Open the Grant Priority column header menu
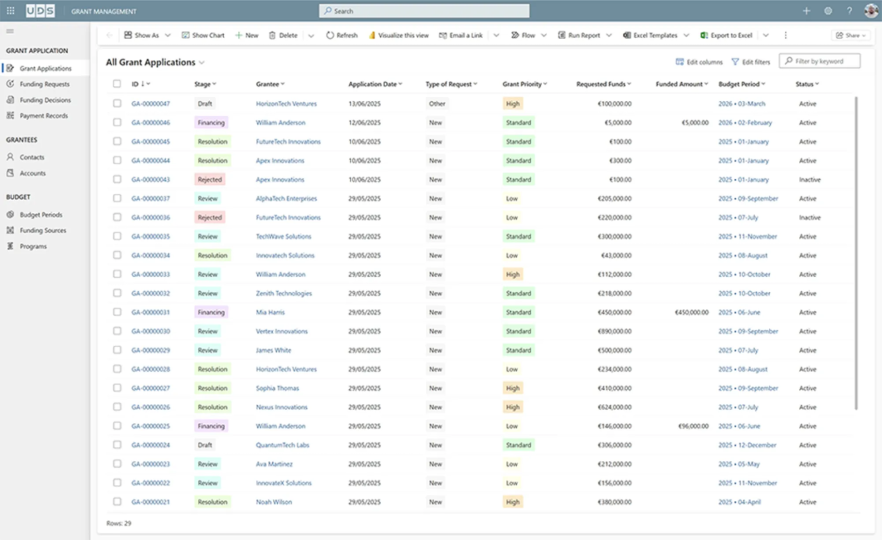Image resolution: width=882 pixels, height=540 pixels. (x=525, y=84)
